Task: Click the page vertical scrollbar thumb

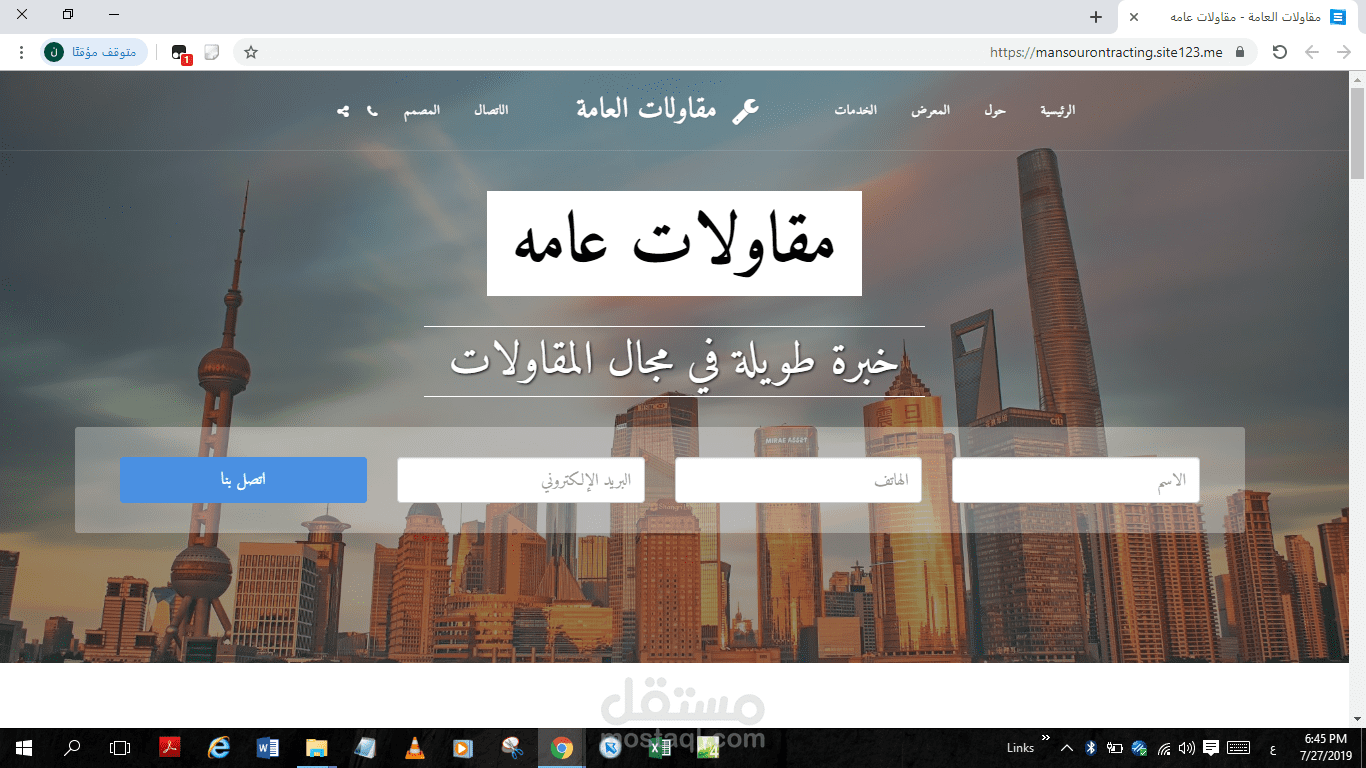Action: pos(1358,133)
